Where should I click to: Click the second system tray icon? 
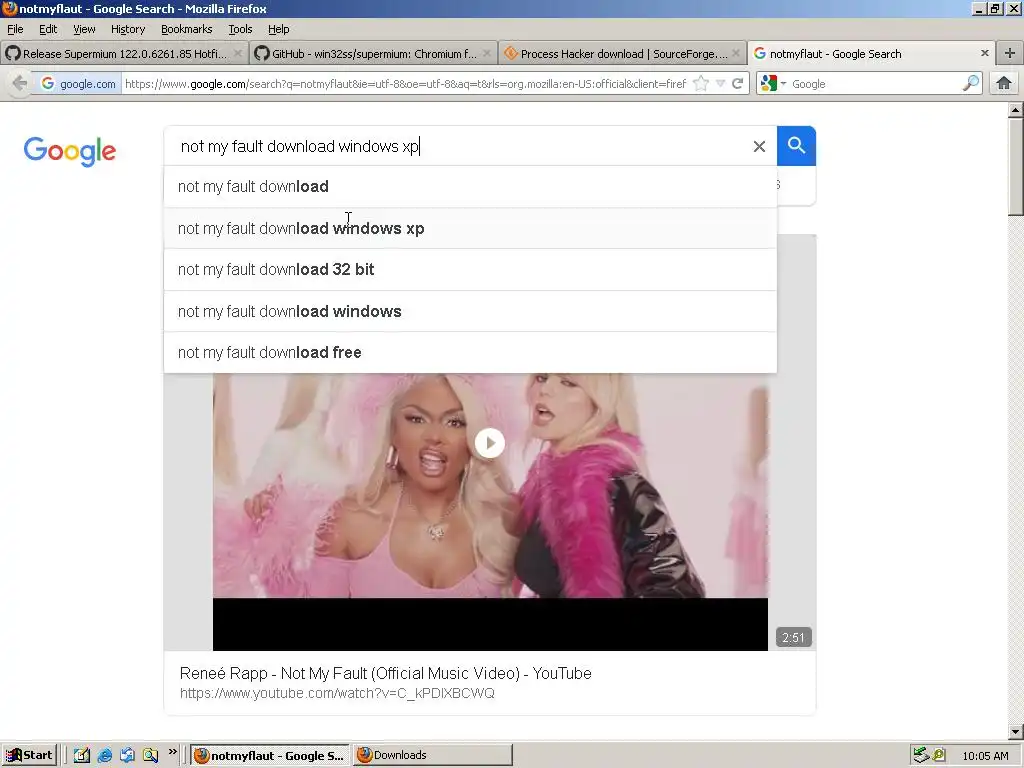(x=939, y=755)
